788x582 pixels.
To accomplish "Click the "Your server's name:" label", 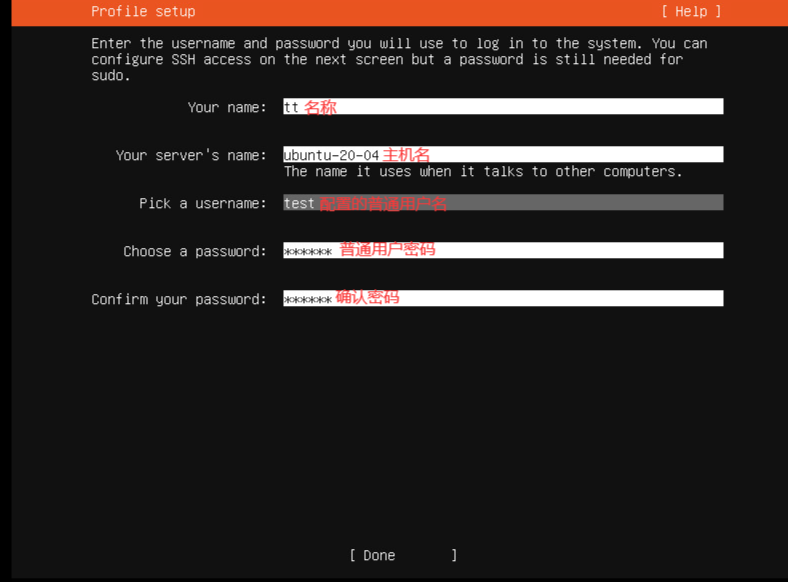I will [x=191, y=155].
